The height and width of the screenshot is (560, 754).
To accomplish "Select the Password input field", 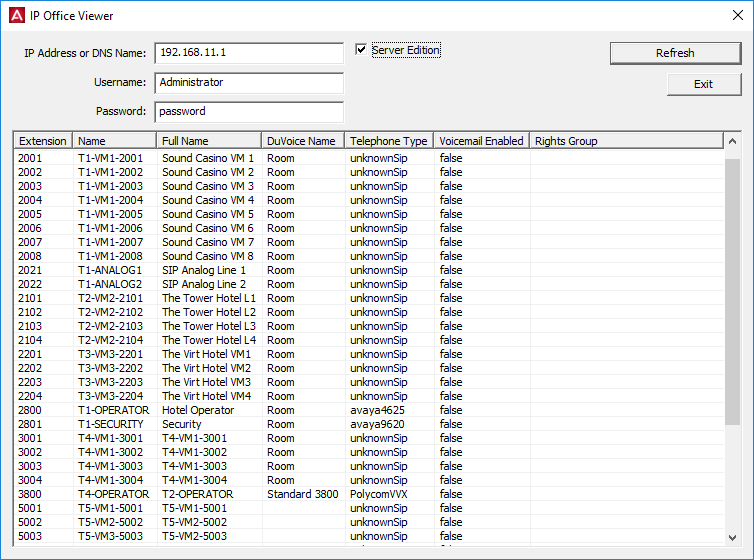I will (248, 112).
